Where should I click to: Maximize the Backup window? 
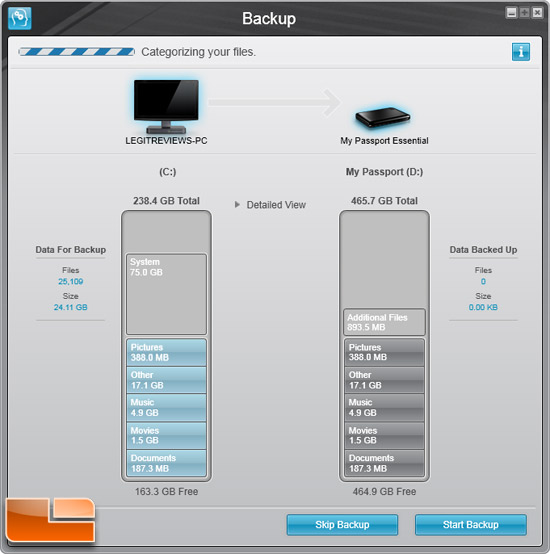point(524,13)
